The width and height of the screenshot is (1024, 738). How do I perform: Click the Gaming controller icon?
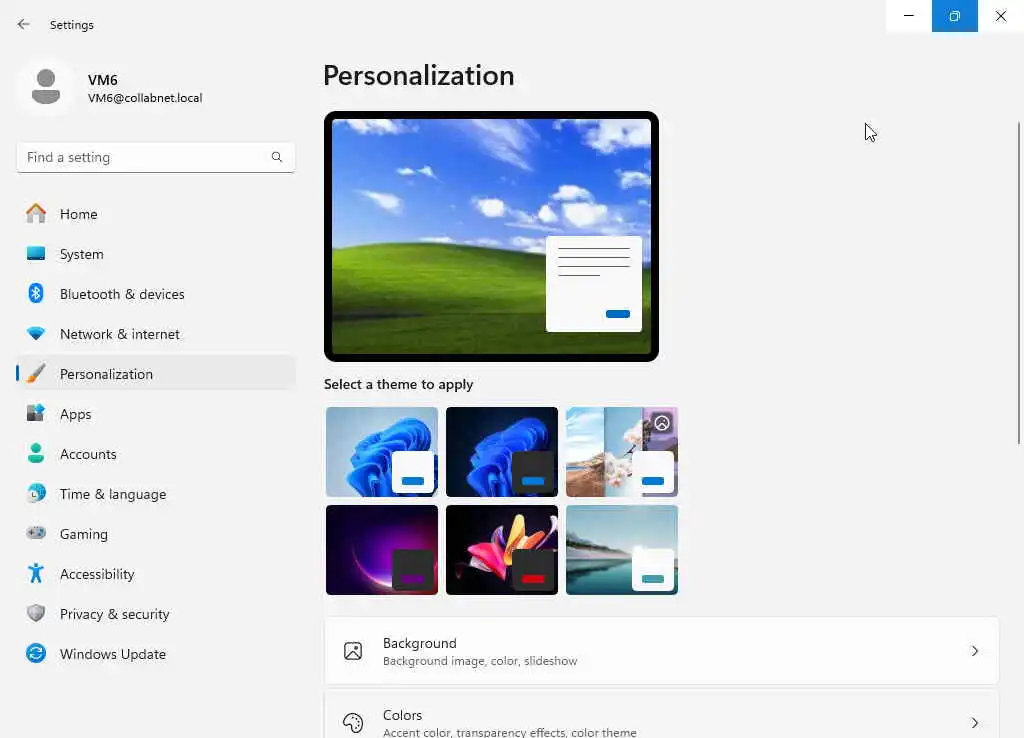click(36, 533)
